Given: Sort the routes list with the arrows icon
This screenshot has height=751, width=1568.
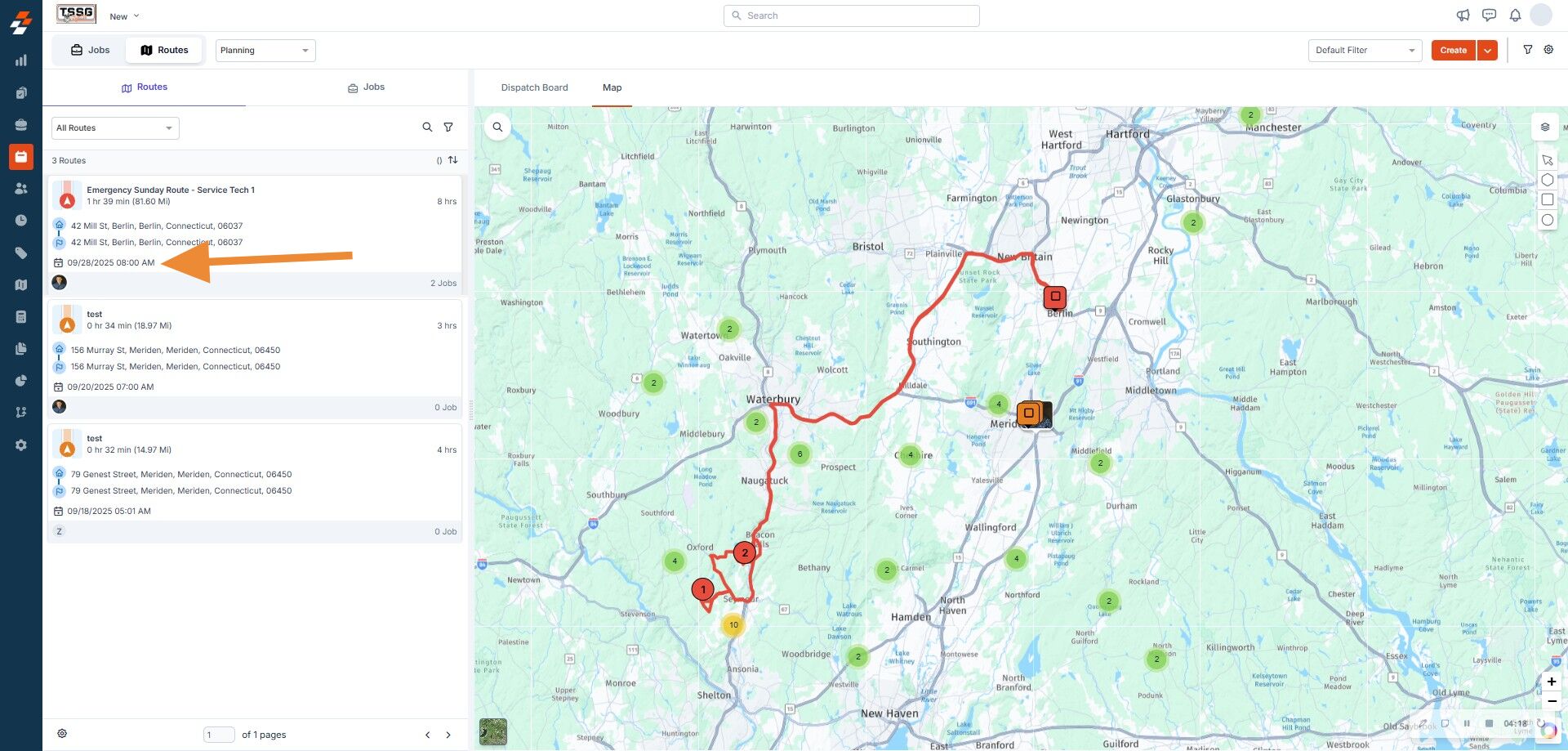Looking at the screenshot, I should pyautogui.click(x=452, y=160).
